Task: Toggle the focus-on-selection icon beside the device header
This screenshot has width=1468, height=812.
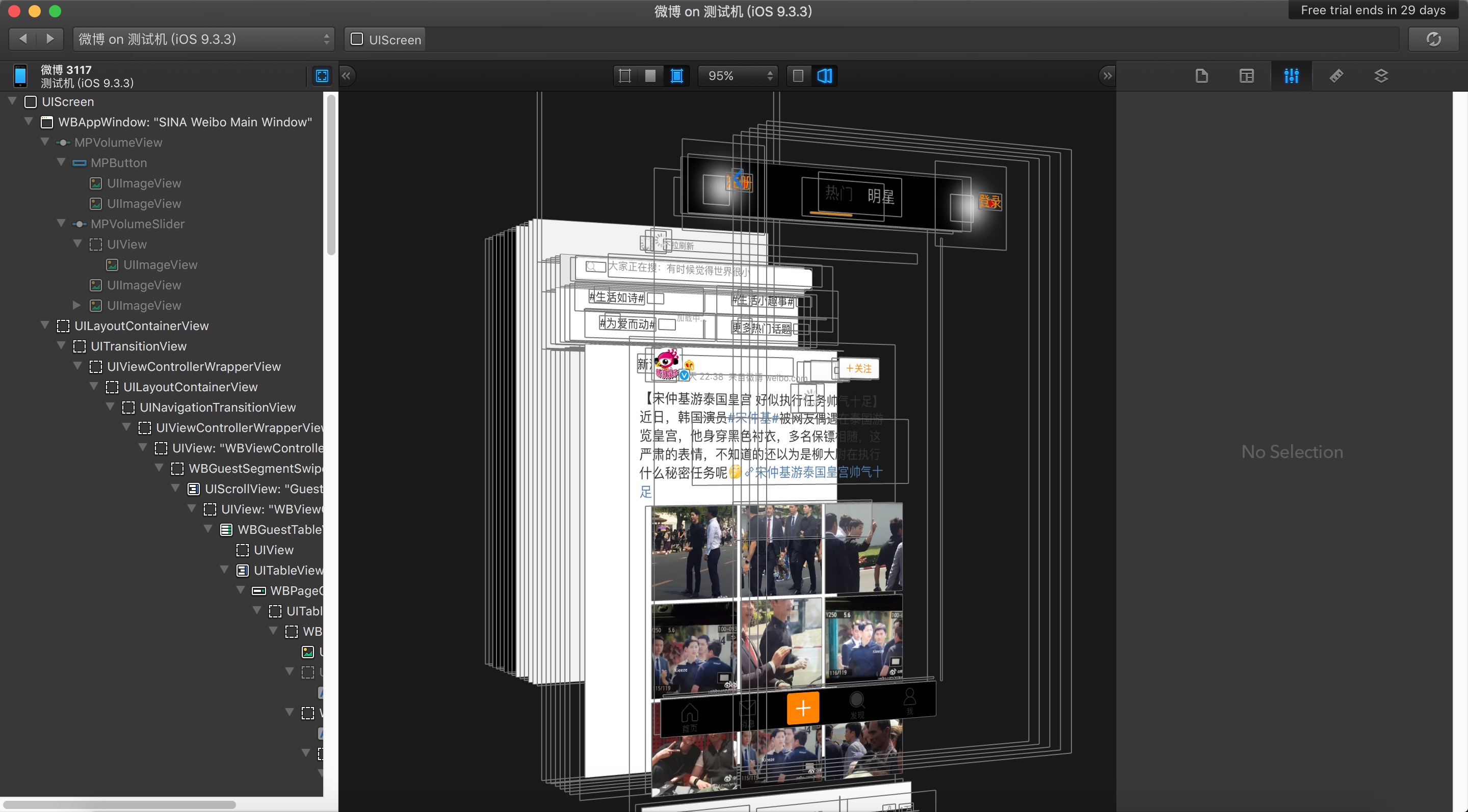Action: click(x=322, y=76)
